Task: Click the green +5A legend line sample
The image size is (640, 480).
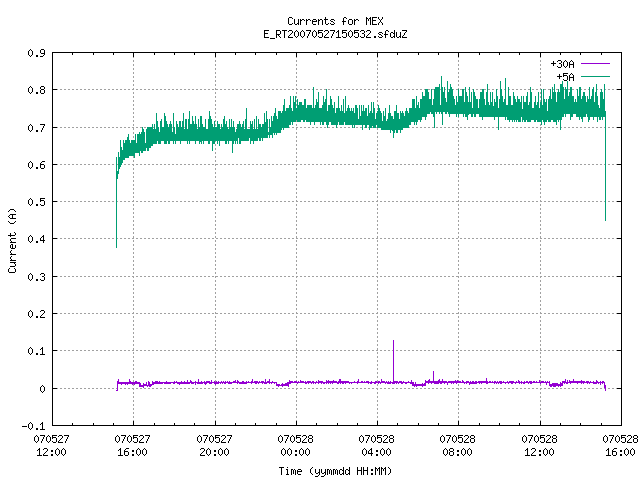Action: pos(595,76)
